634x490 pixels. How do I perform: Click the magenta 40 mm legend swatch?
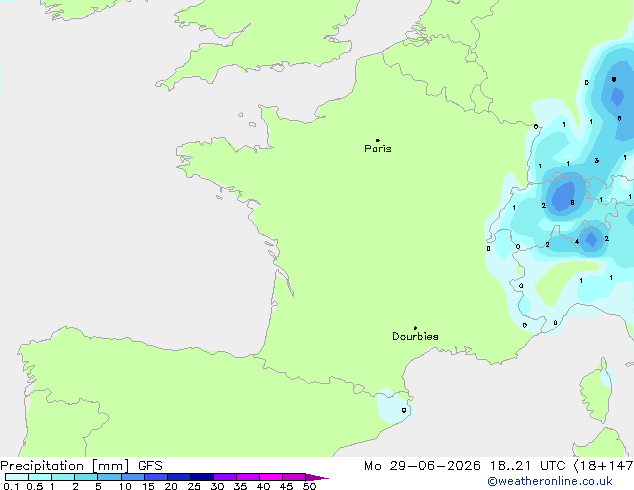pyautogui.click(x=271, y=477)
